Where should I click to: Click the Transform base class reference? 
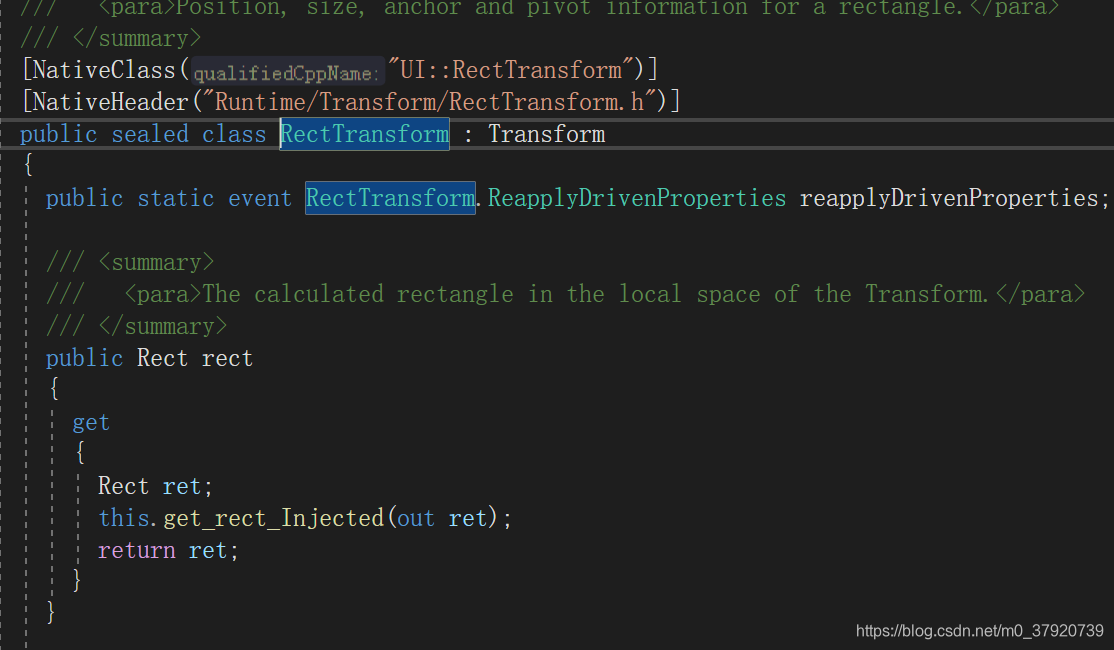tap(546, 133)
